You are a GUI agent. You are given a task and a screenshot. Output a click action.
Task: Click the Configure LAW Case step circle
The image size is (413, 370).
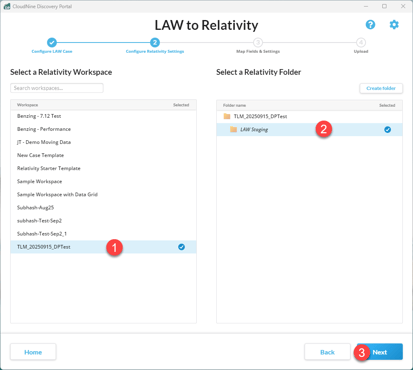pos(52,42)
